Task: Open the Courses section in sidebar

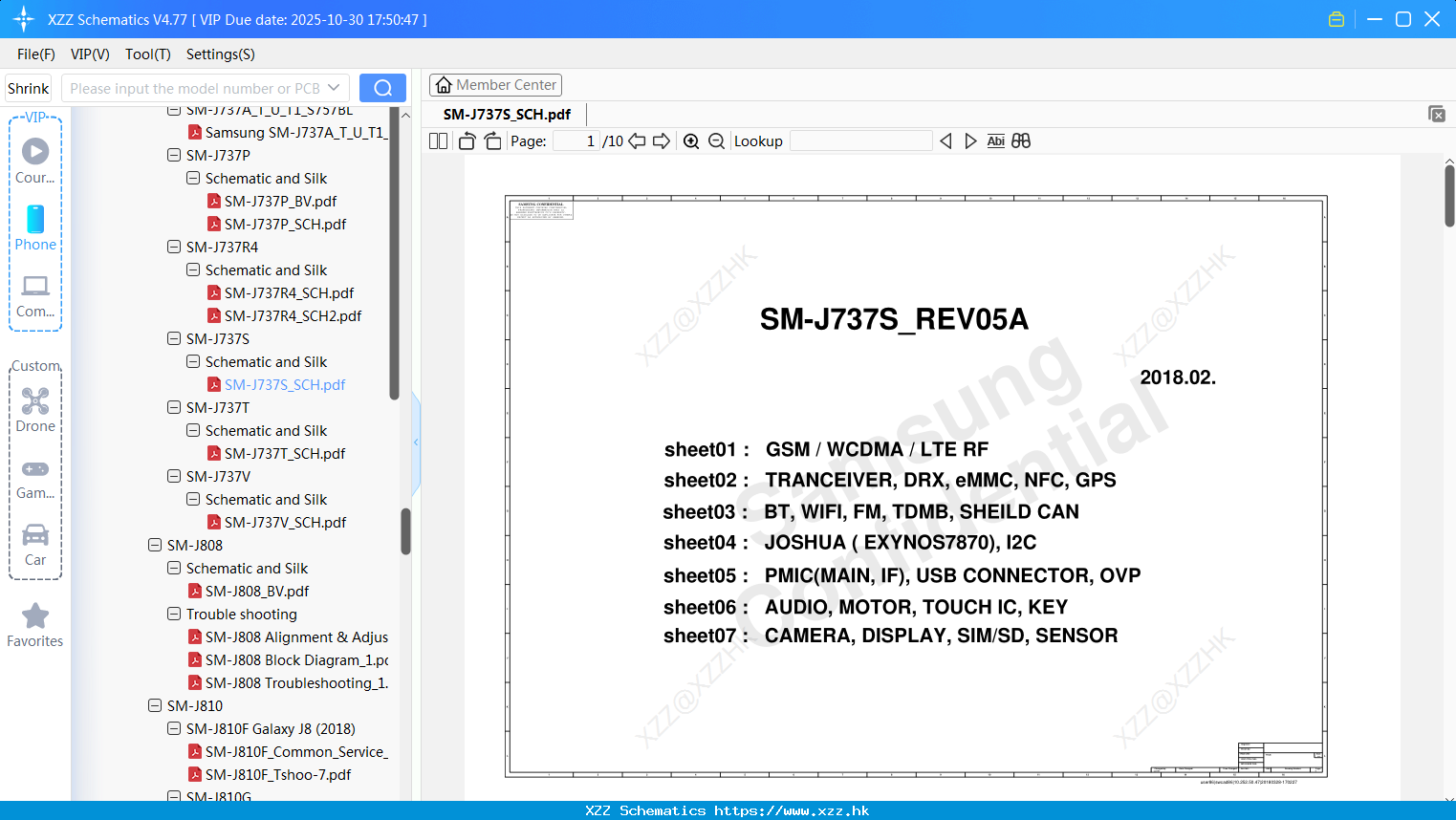Action: [x=35, y=161]
